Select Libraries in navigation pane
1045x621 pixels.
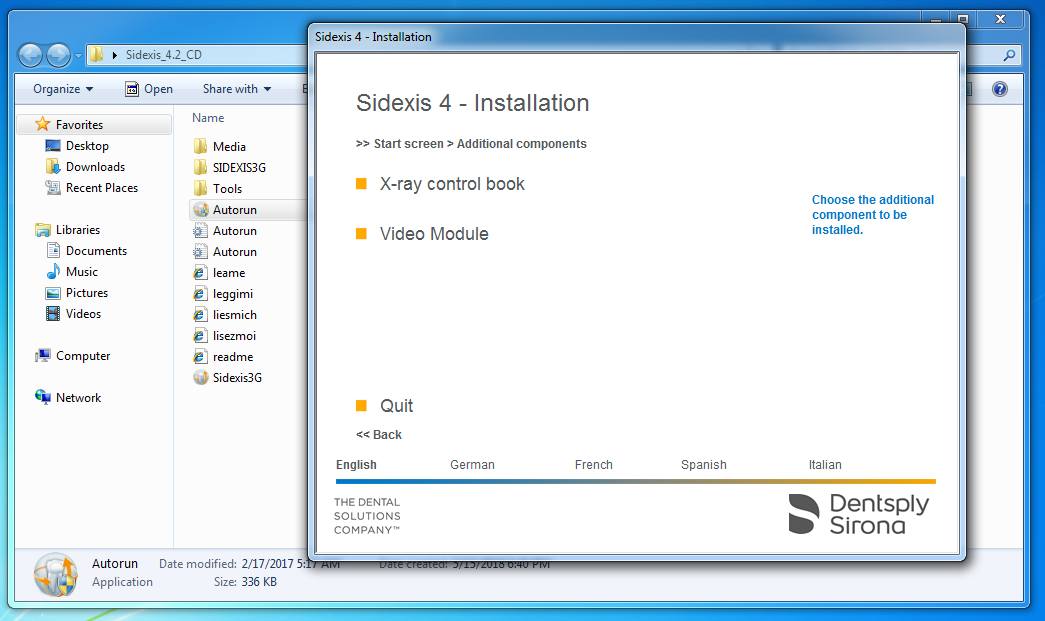point(78,230)
